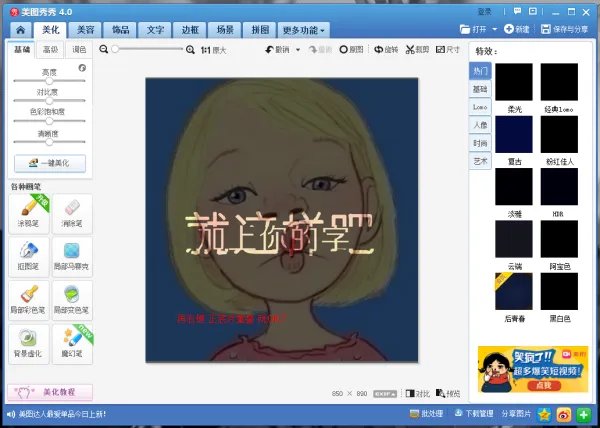Select the 基础 sub-tab in left panel
Image resolution: width=600 pixels, height=428 pixels.
[22, 50]
